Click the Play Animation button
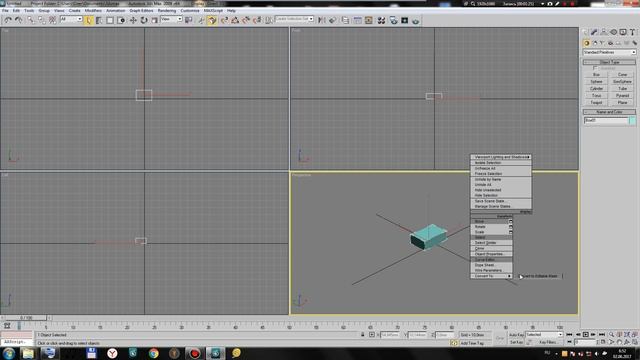 (x=586, y=335)
